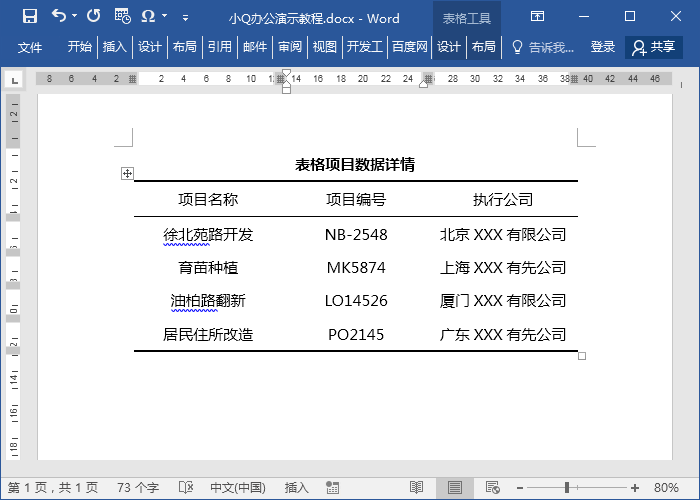The image size is (700, 500).
Task: Click the proofing errors icon in status bar
Action: 186,488
